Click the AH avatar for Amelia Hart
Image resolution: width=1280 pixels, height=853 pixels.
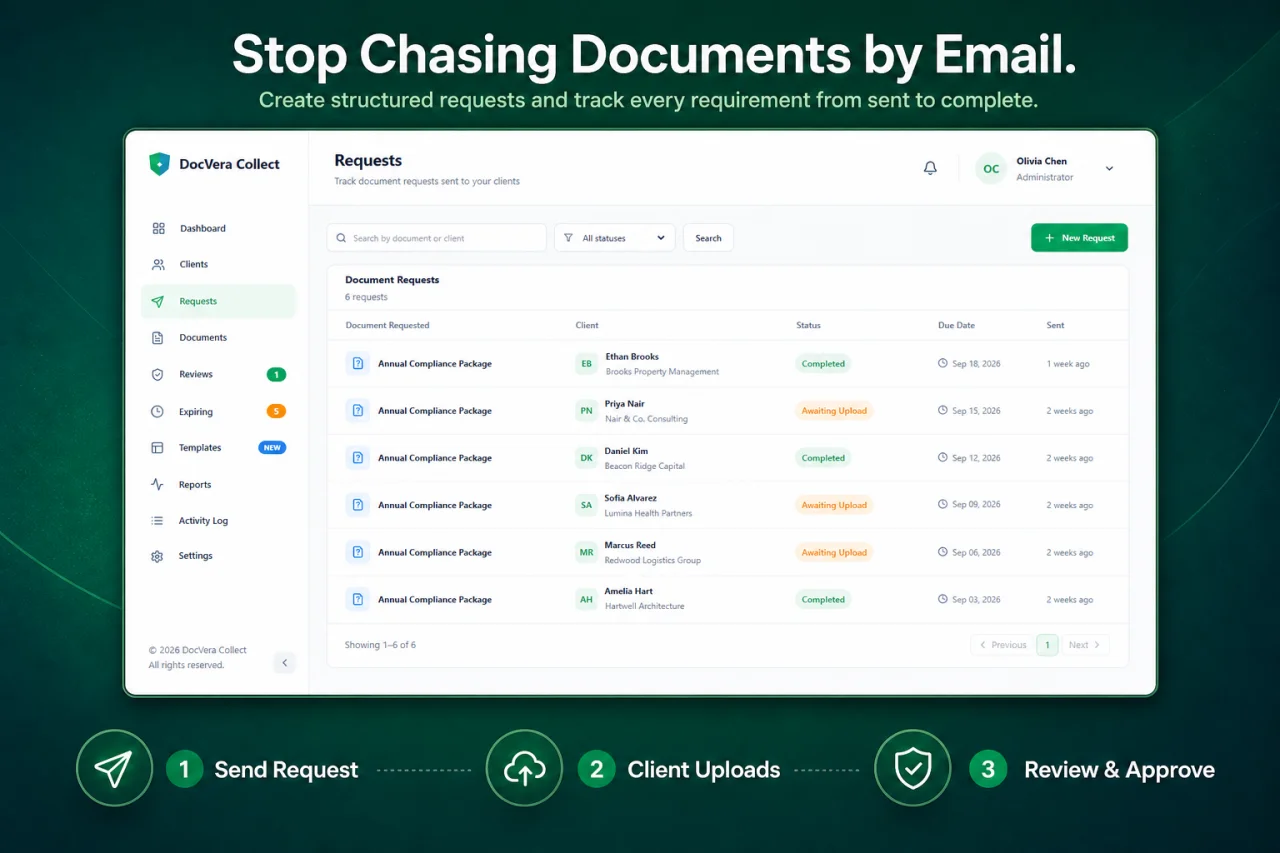click(586, 600)
